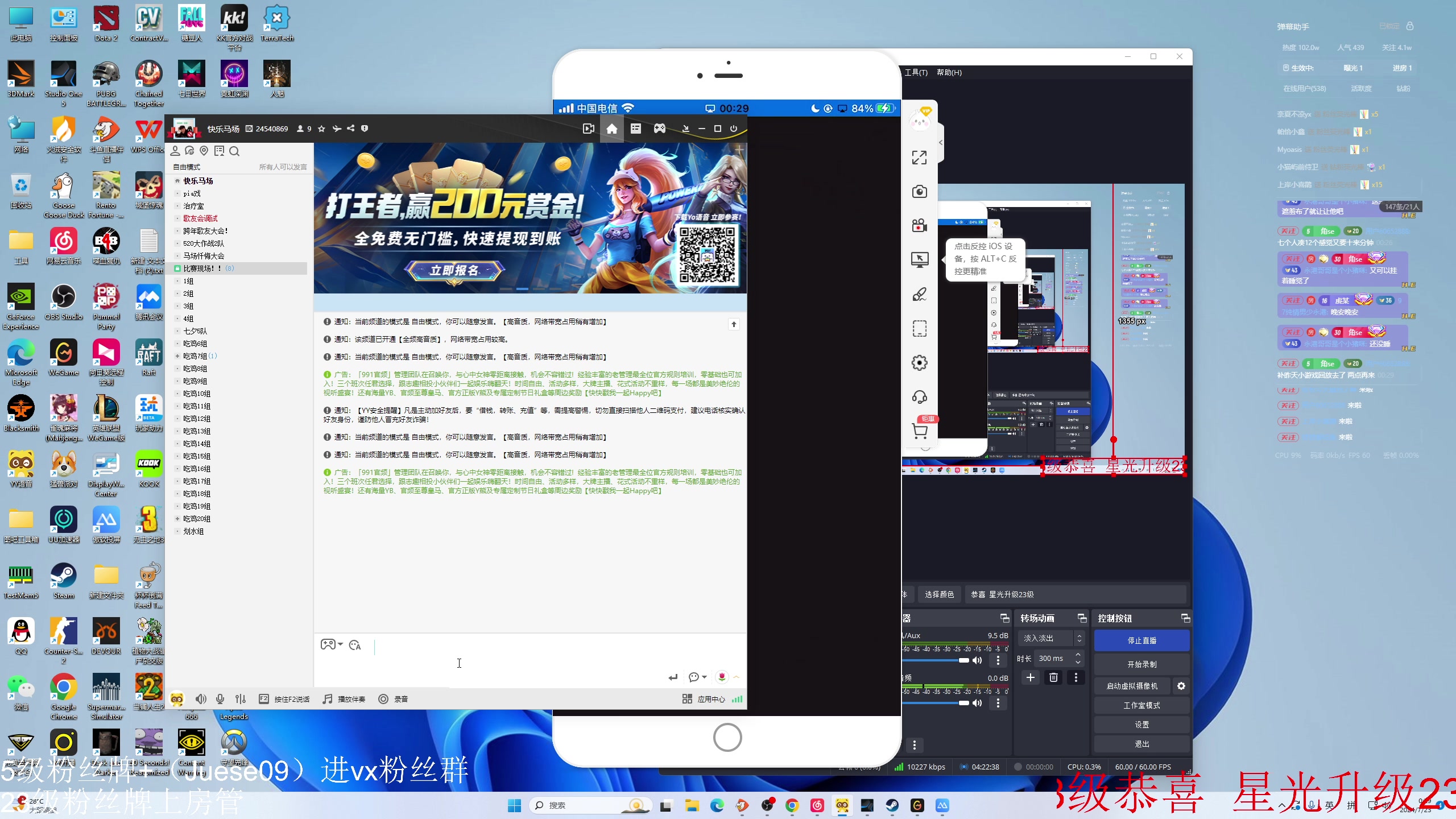The width and height of the screenshot is (1456, 819).
Task: Expand the 吃鸡7组 channel node
Action: (x=177, y=356)
